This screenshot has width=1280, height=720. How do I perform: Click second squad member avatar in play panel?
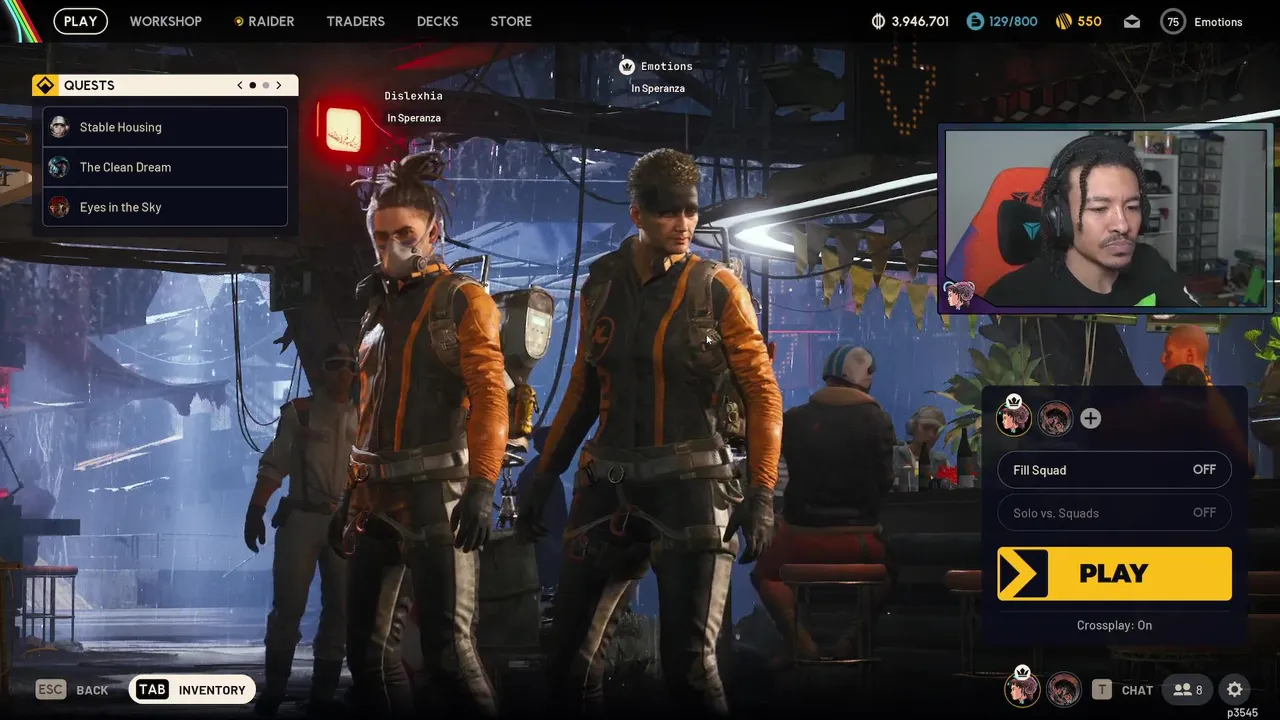point(1055,419)
